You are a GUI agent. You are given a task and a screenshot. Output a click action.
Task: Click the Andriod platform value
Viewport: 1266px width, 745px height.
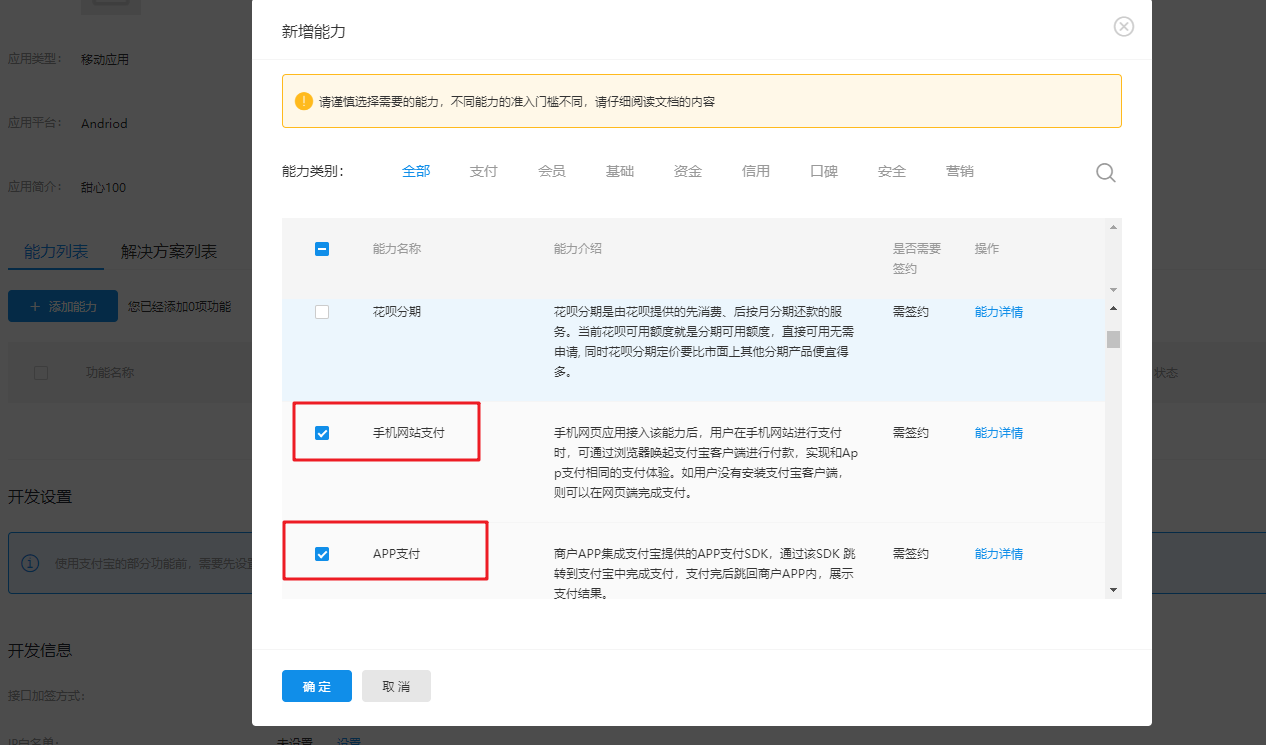click(104, 124)
